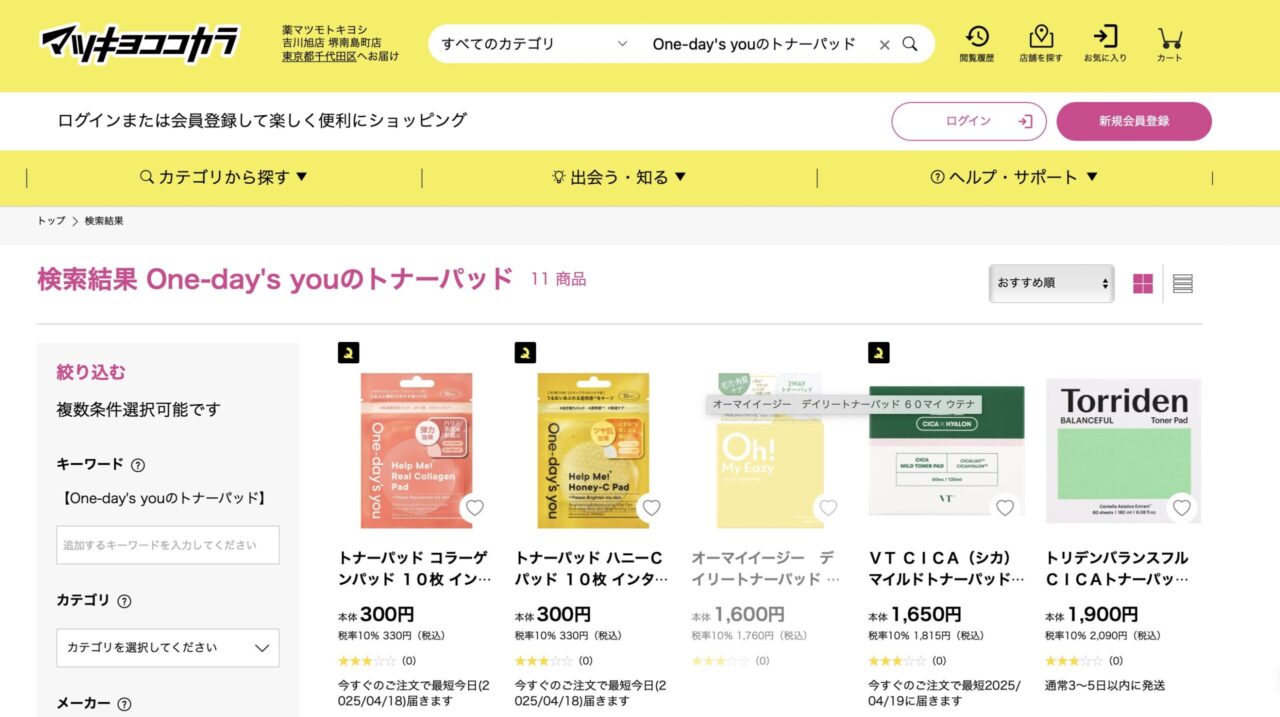Open the shopping cart icon
This screenshot has width=1280, height=717.
tap(1169, 44)
